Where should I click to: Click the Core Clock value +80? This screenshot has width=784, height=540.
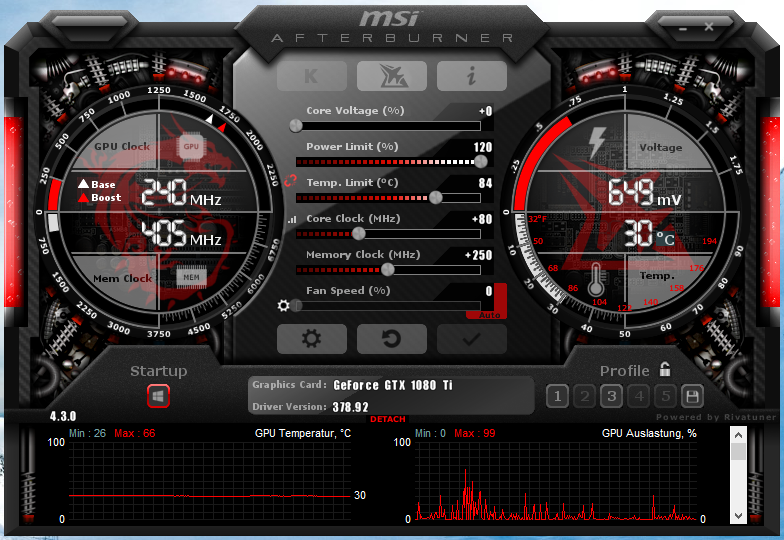click(482, 219)
